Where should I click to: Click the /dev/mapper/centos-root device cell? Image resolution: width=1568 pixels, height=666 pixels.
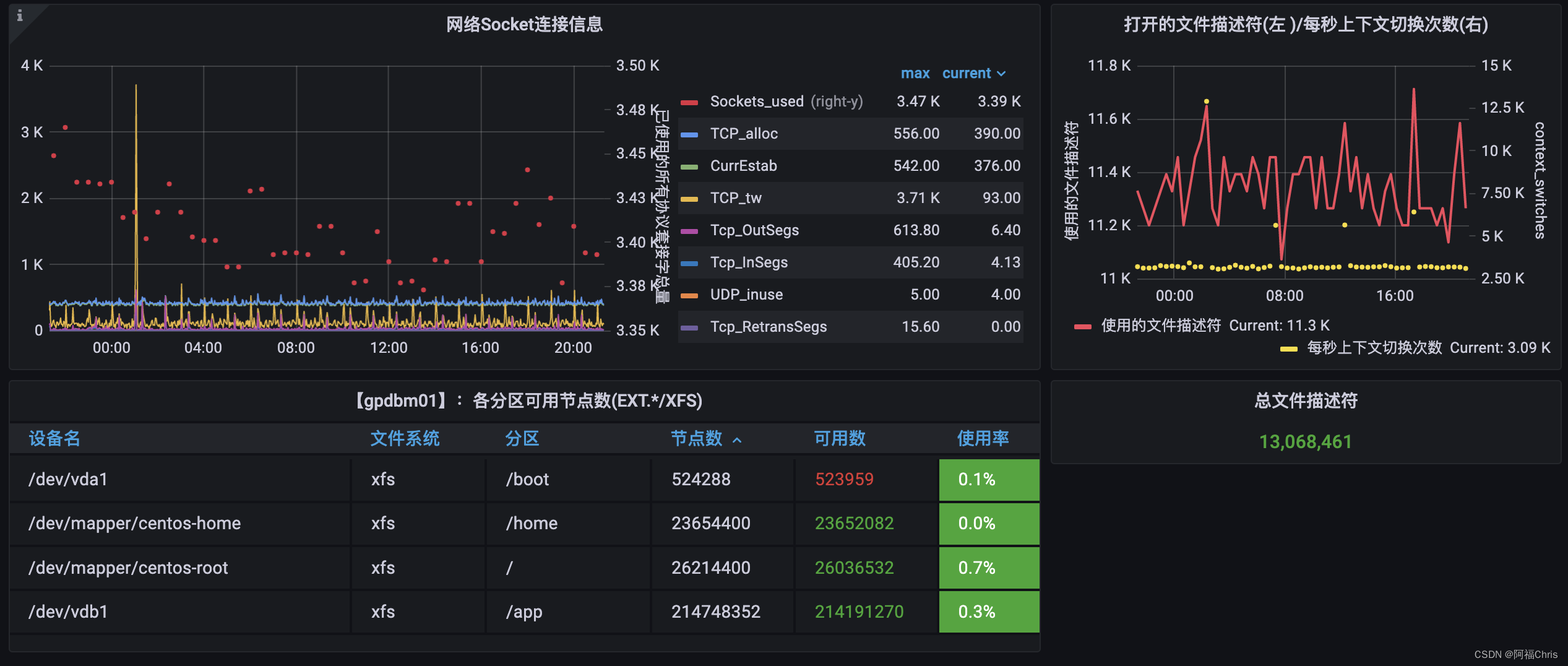[x=180, y=568]
